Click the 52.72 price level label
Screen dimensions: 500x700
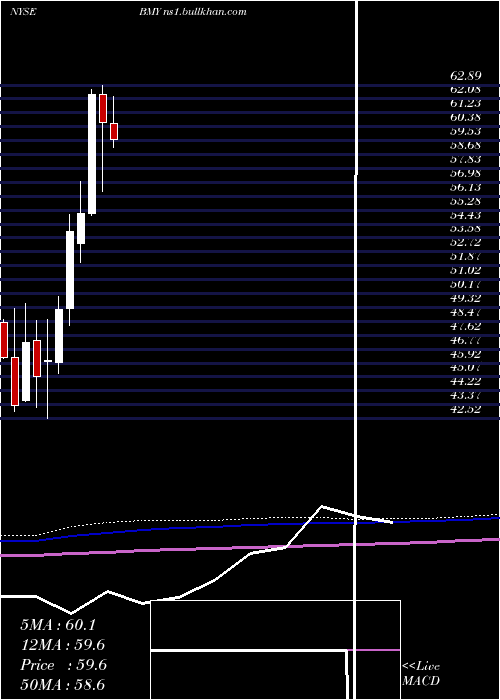click(x=465, y=243)
